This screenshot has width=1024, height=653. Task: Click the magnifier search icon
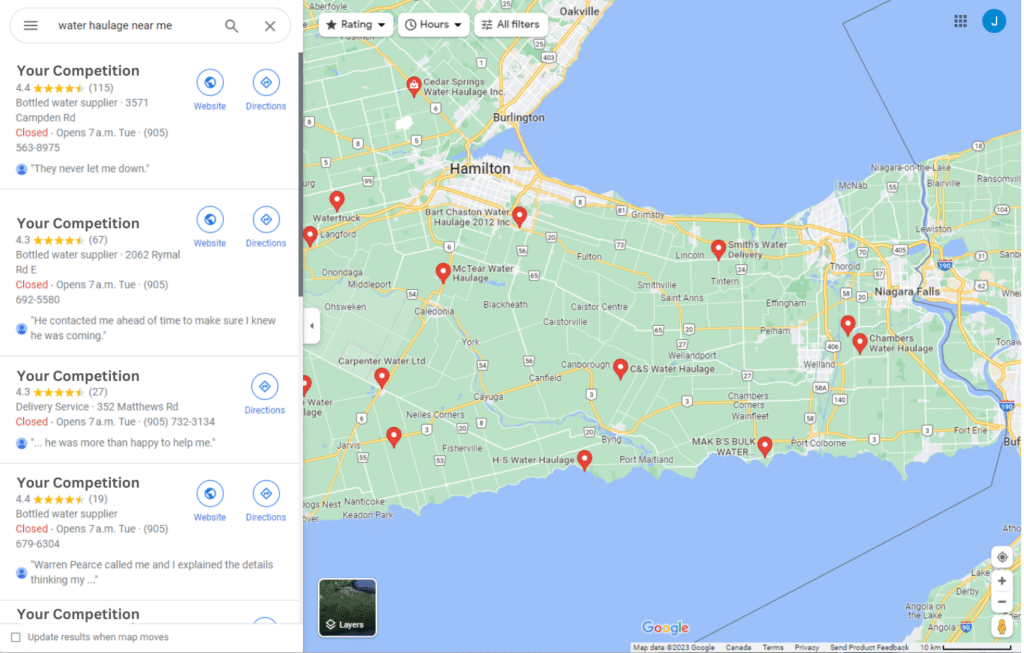231,25
